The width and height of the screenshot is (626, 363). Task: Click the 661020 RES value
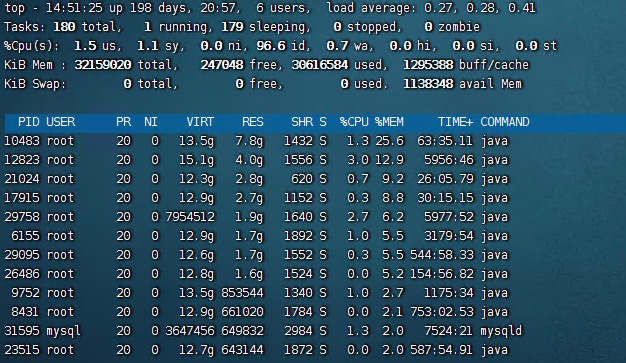click(x=243, y=311)
